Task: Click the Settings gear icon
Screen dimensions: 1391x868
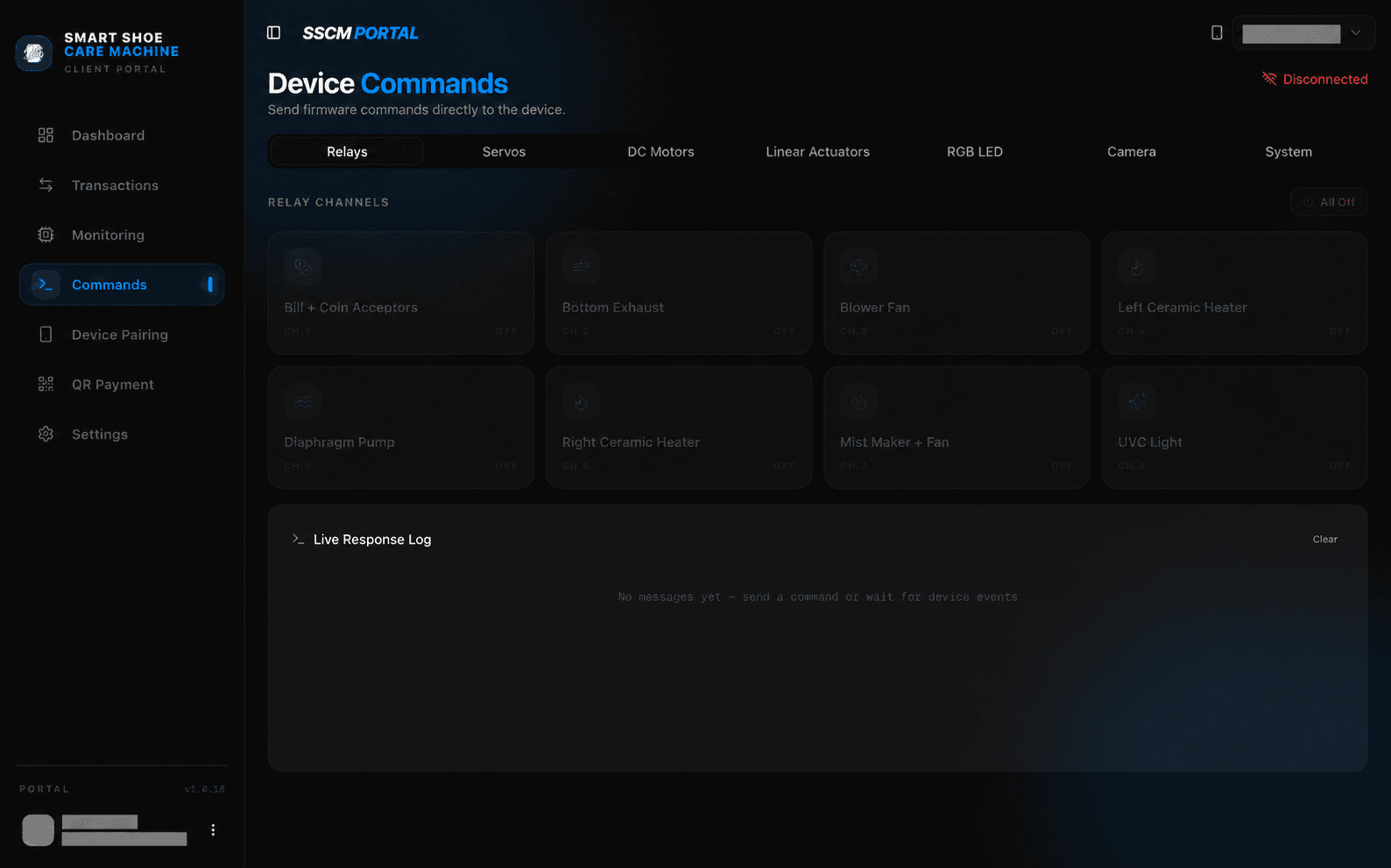Action: click(x=46, y=434)
